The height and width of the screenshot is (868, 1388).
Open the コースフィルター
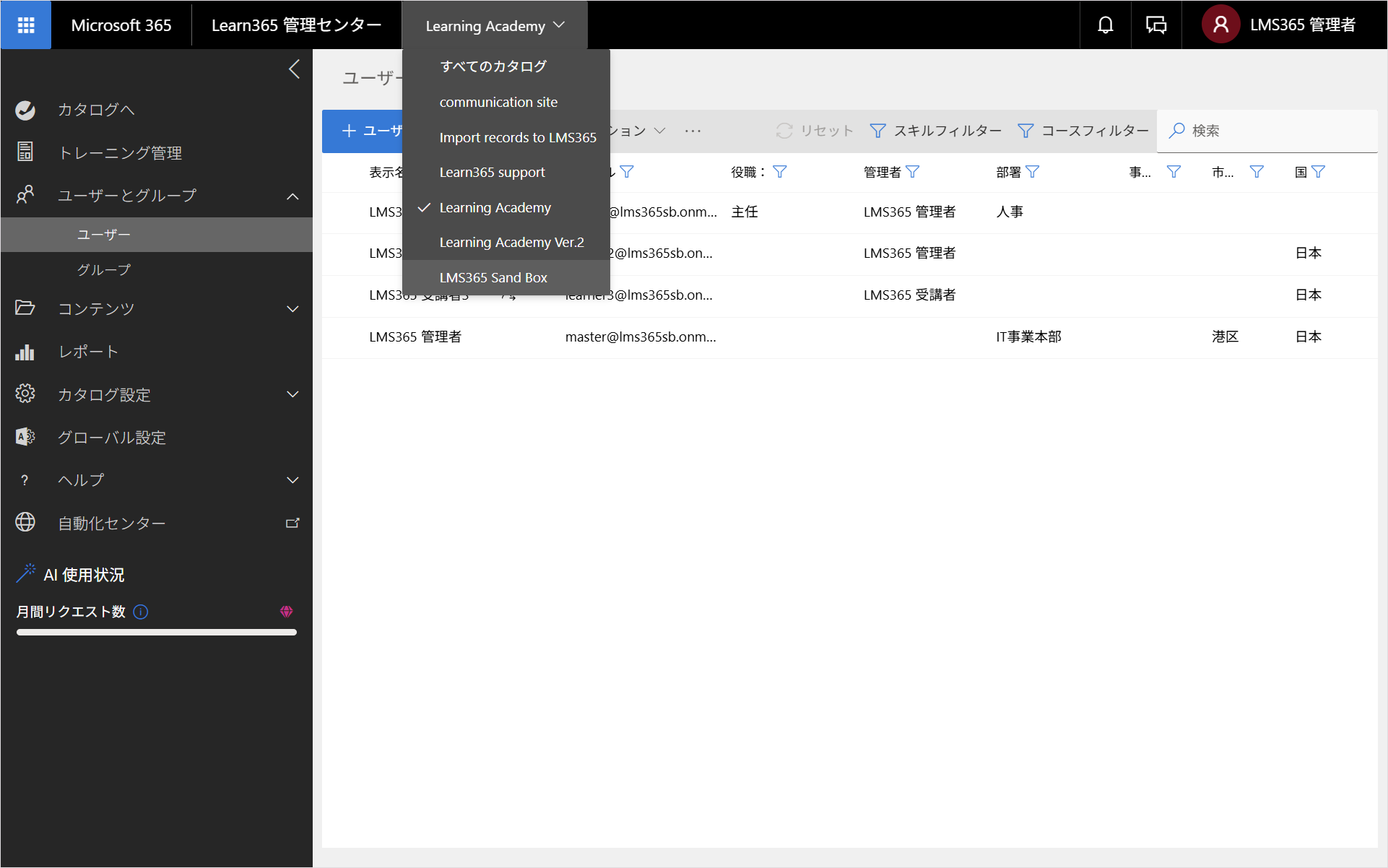tap(1083, 131)
